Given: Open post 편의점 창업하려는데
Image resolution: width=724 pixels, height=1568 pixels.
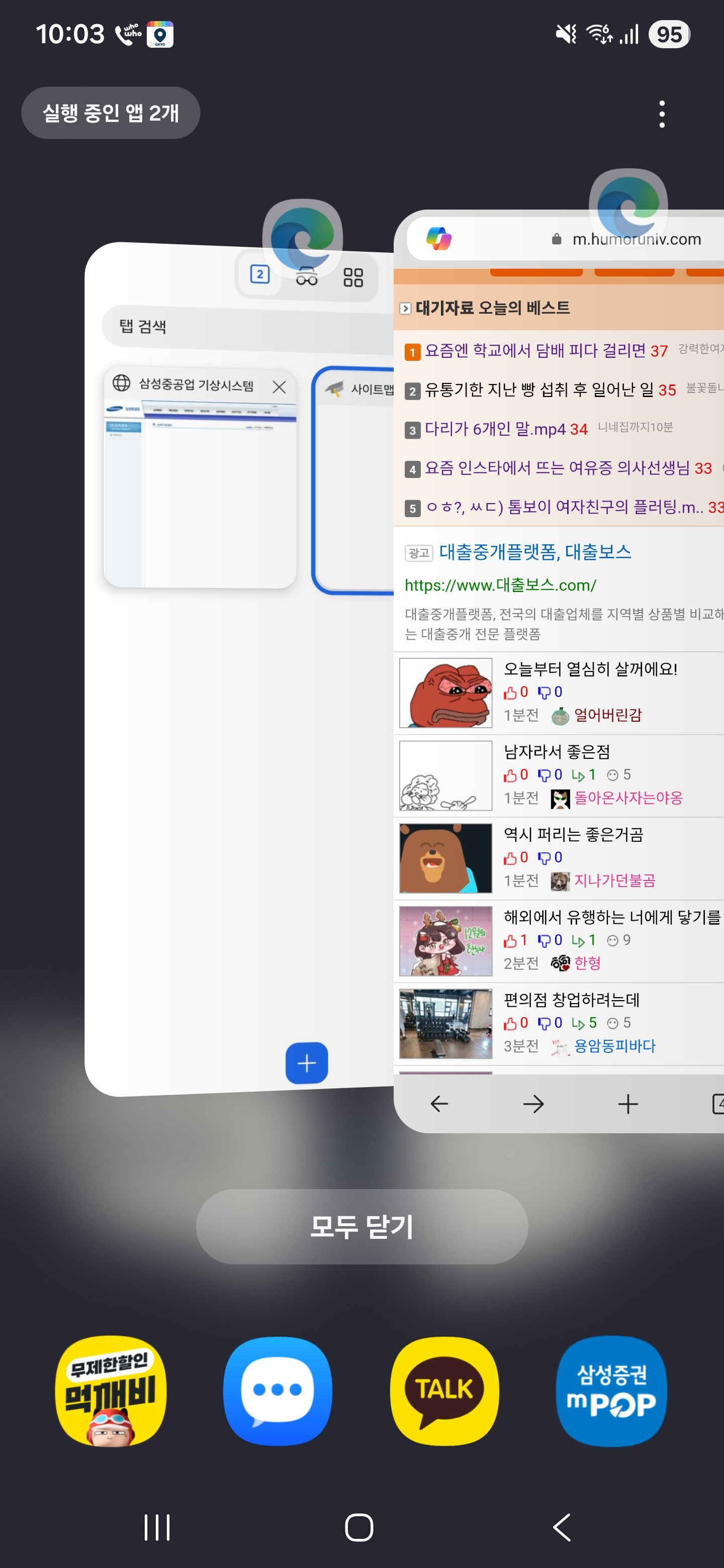Looking at the screenshot, I should 571,1000.
